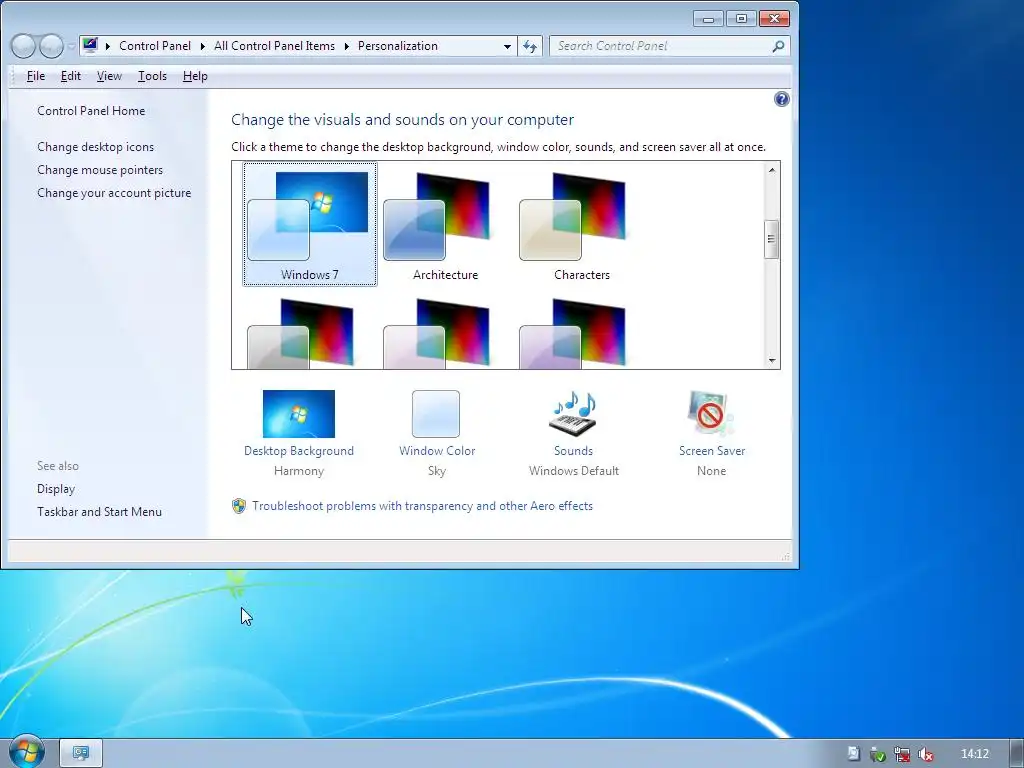Click the Desktop Background label link
The width and height of the screenshot is (1024, 768).
click(x=298, y=451)
